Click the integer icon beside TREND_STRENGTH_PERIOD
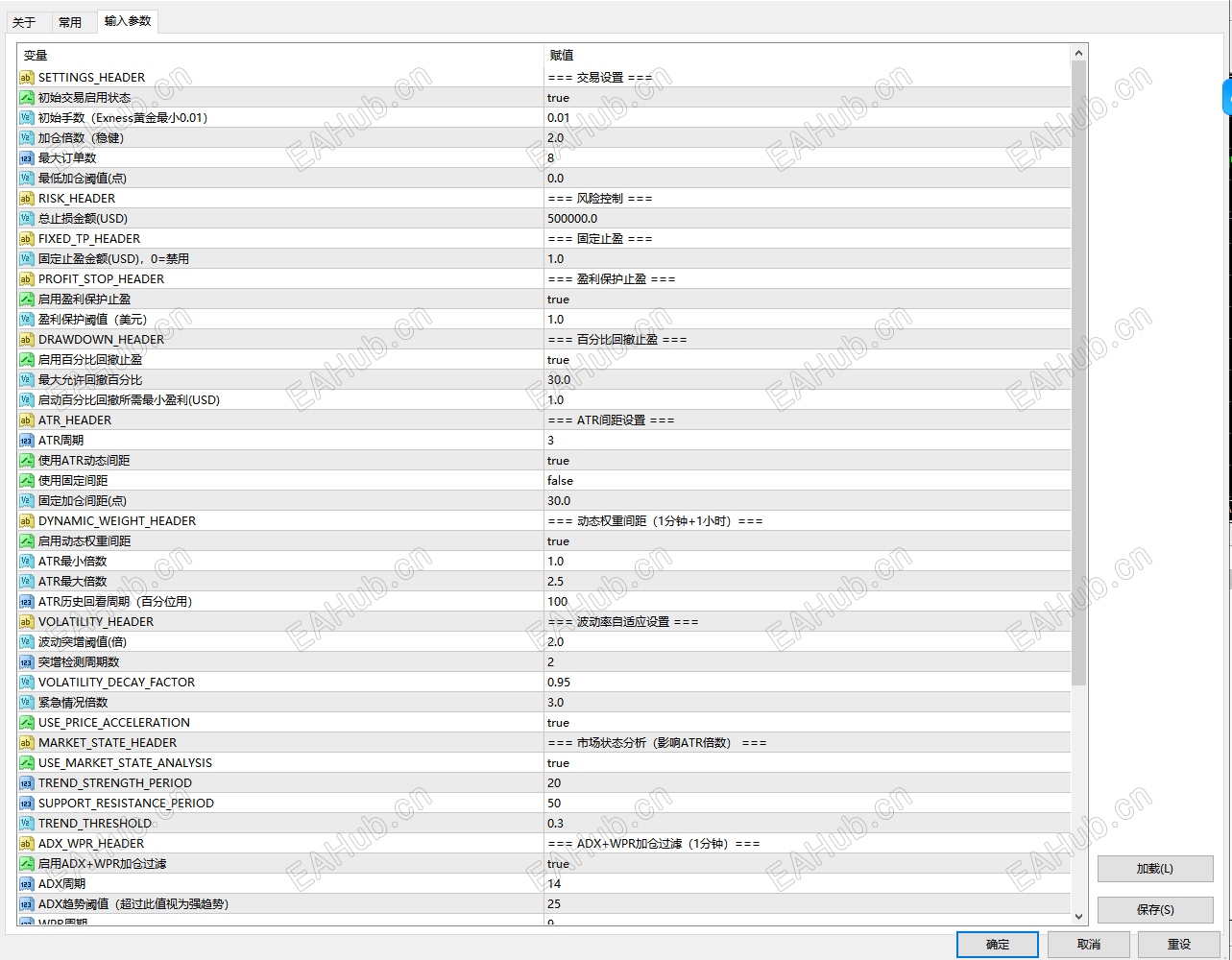This screenshot has width=1232, height=960. tap(27, 783)
